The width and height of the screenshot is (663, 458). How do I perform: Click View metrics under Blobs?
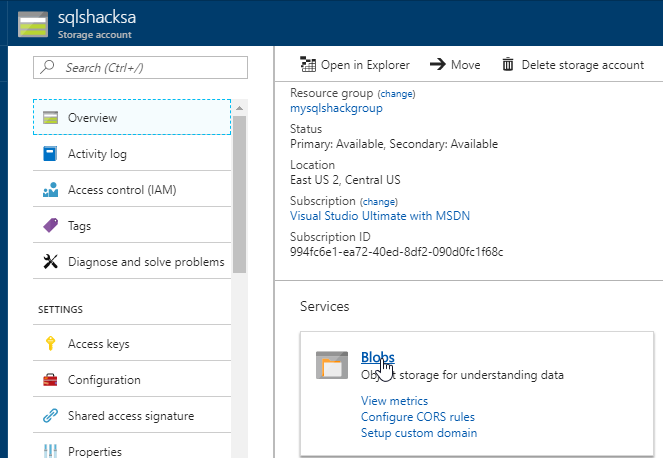394,401
